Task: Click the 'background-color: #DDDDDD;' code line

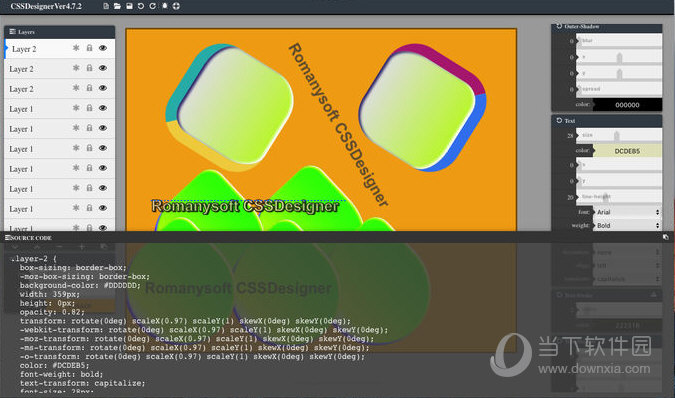Action: pos(80,285)
